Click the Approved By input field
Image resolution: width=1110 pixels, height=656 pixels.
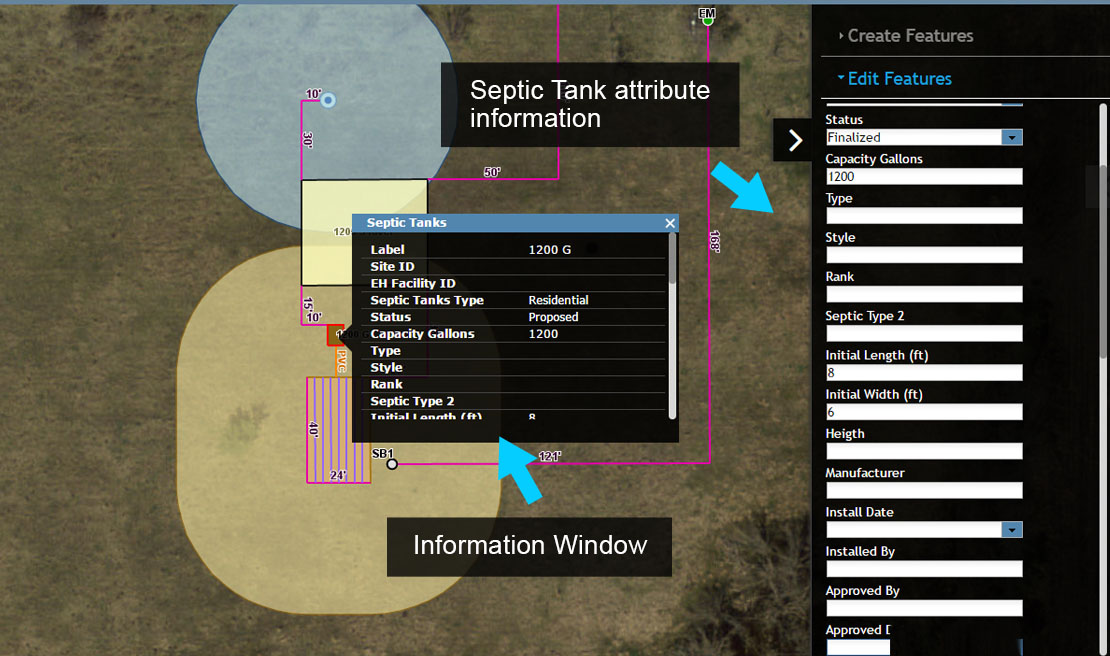(923, 608)
